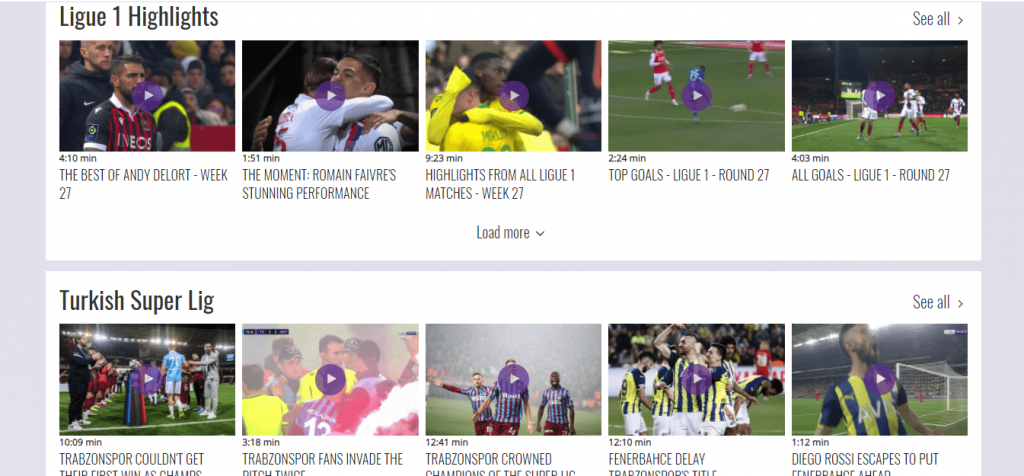Click the 4:10 min duration label
Screen dimensions: 1024x476
(x=78, y=158)
